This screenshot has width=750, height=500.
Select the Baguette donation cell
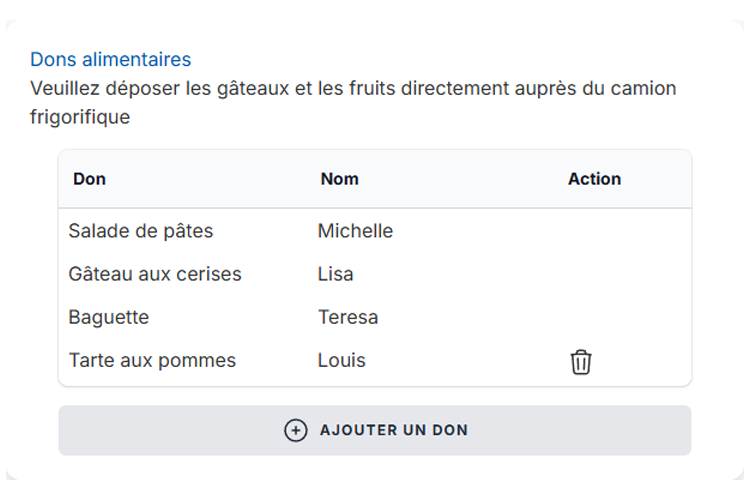(x=109, y=317)
